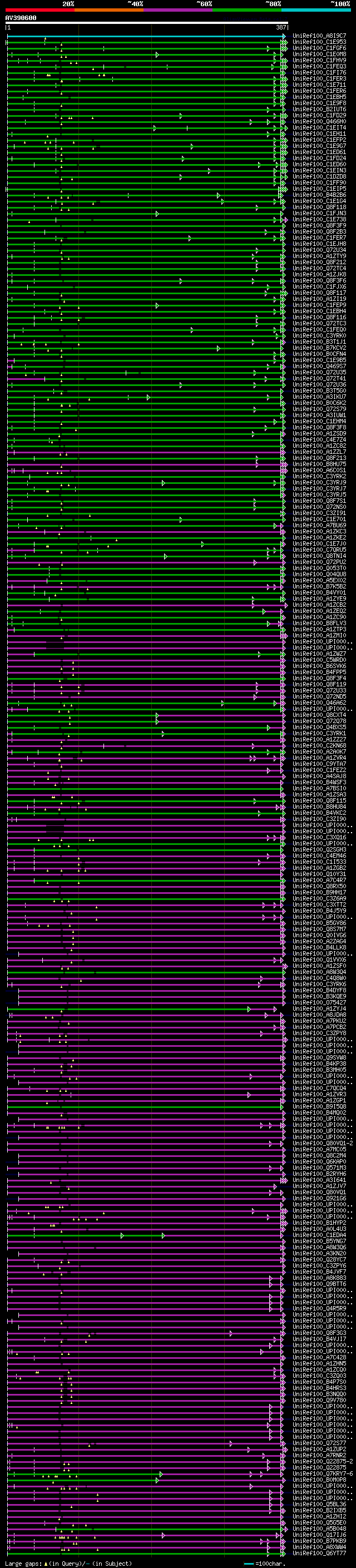356x1568 pixels.
Task: Select the UniRef100_C1FEP9 entry
Action: pyautogui.click(x=319, y=305)
